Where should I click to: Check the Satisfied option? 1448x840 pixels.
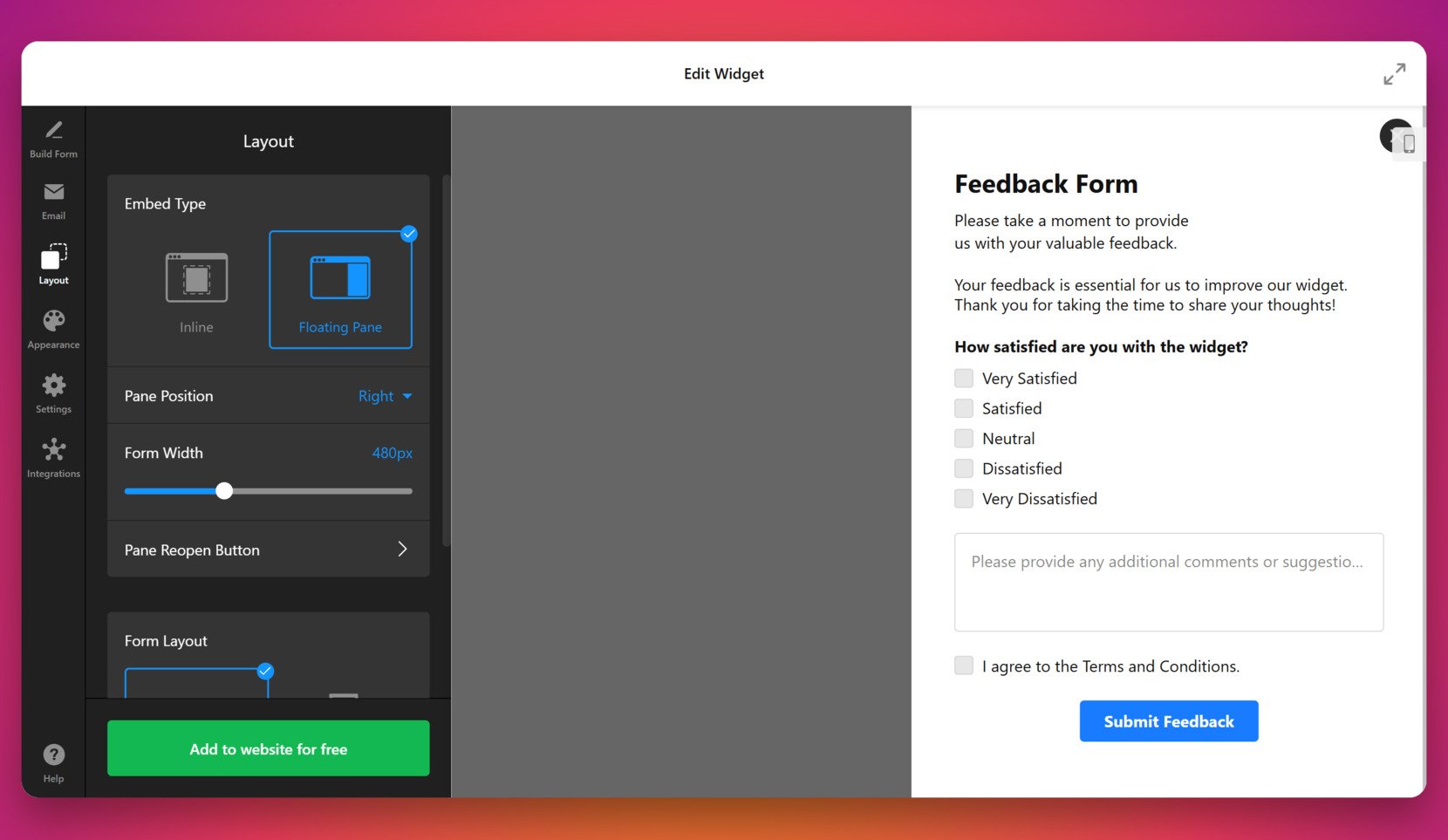coord(964,408)
